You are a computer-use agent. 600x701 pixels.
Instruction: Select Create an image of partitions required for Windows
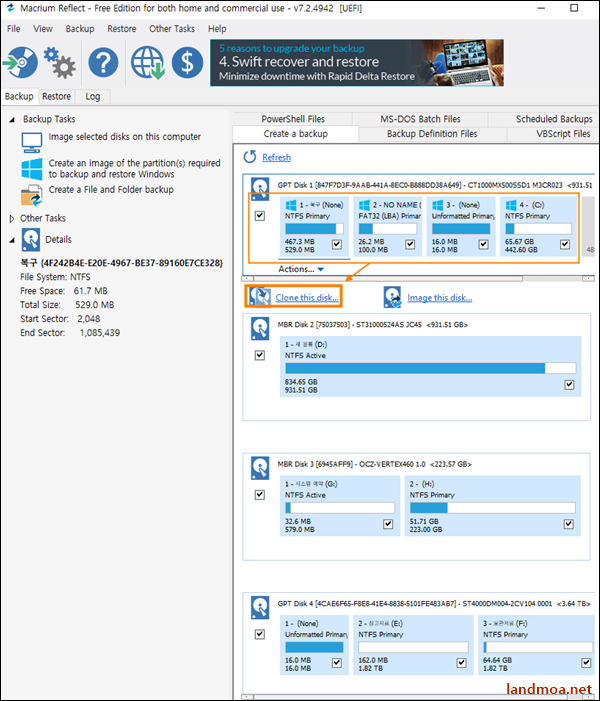[x=134, y=169]
